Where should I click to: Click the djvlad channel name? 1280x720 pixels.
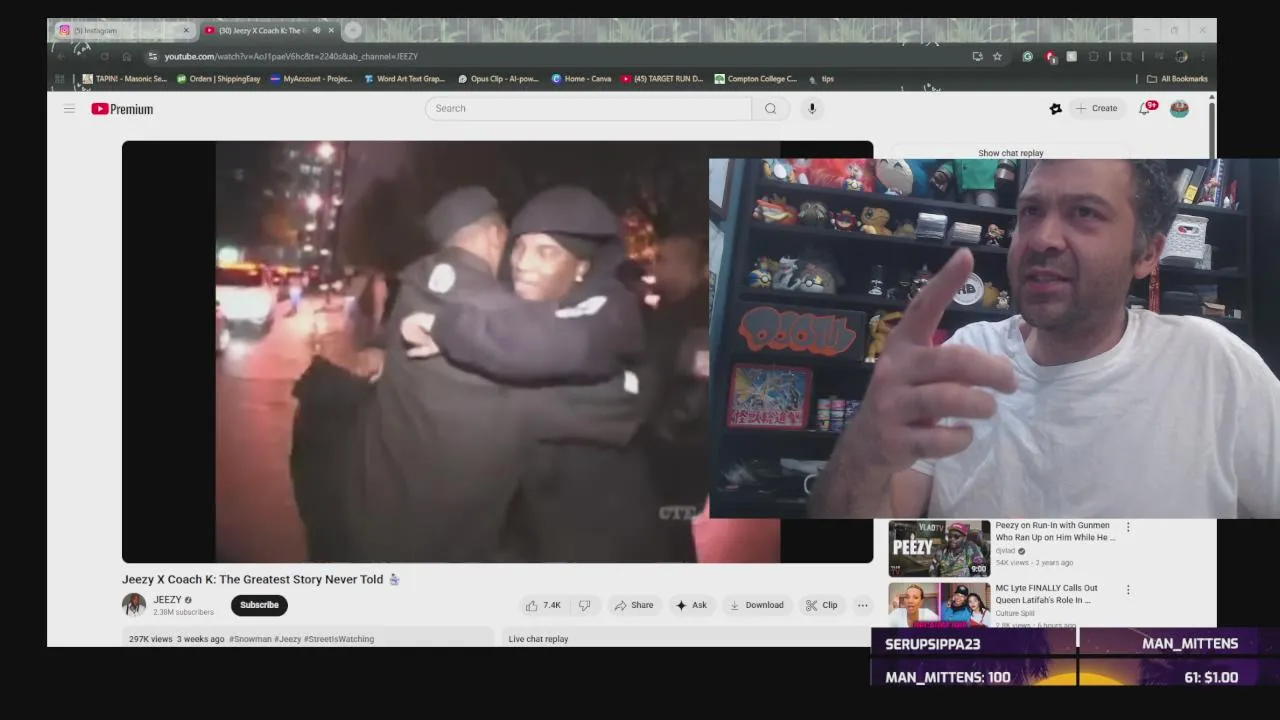(1006, 550)
